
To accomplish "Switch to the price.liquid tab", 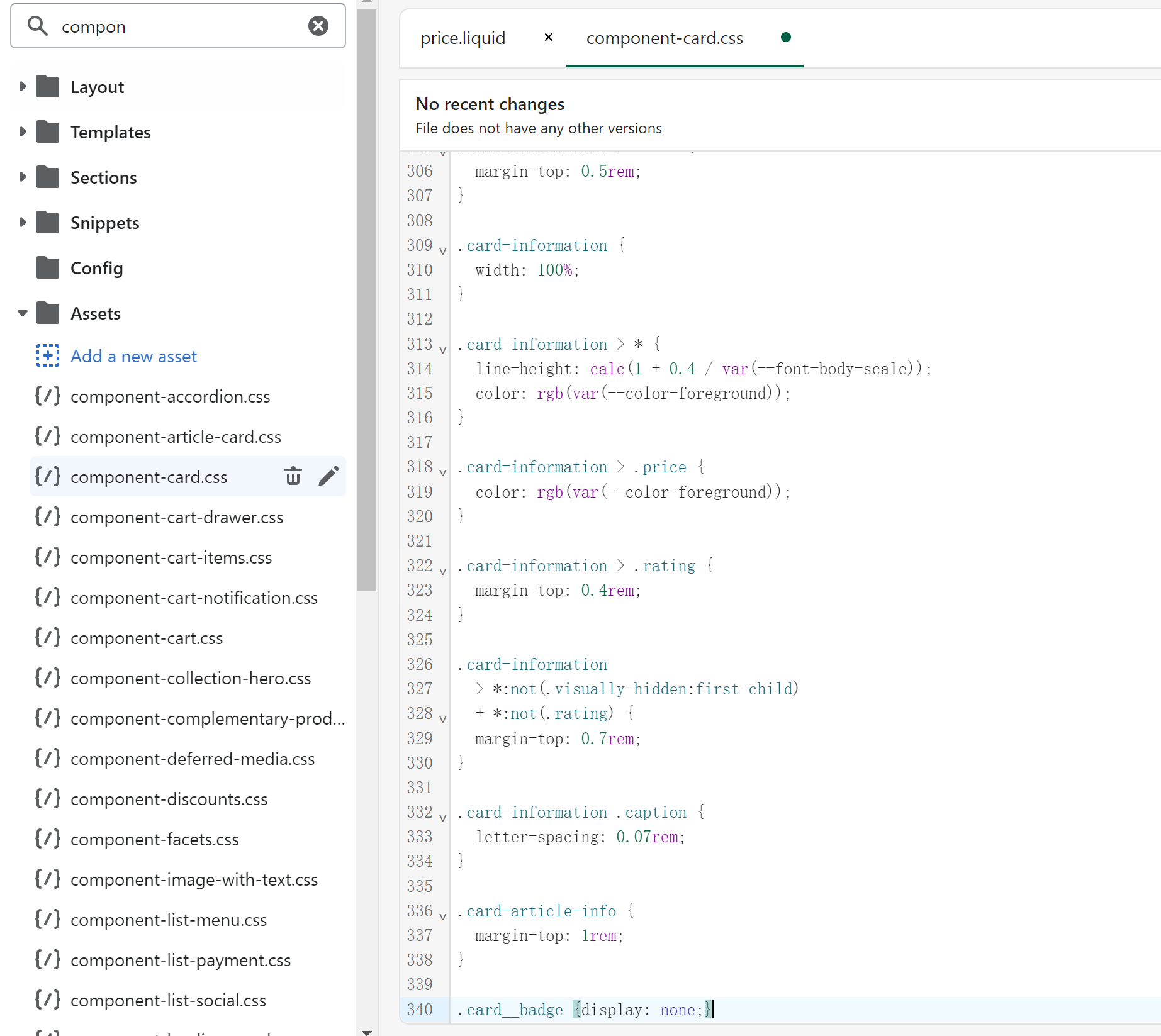I will coord(463,38).
